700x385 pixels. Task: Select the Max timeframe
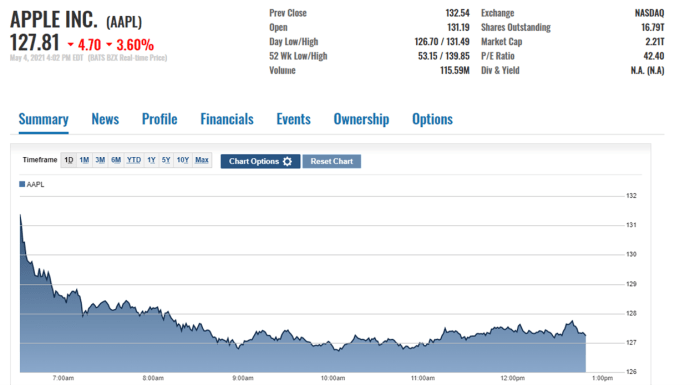[x=202, y=160]
